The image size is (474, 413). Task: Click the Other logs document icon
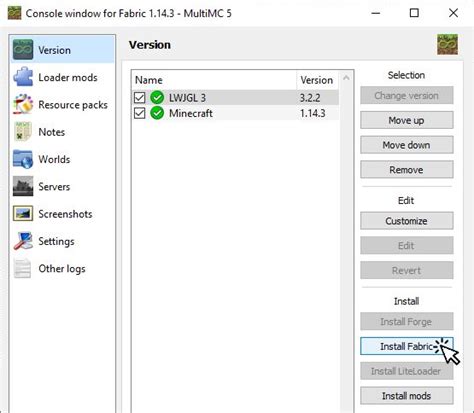coord(23,268)
